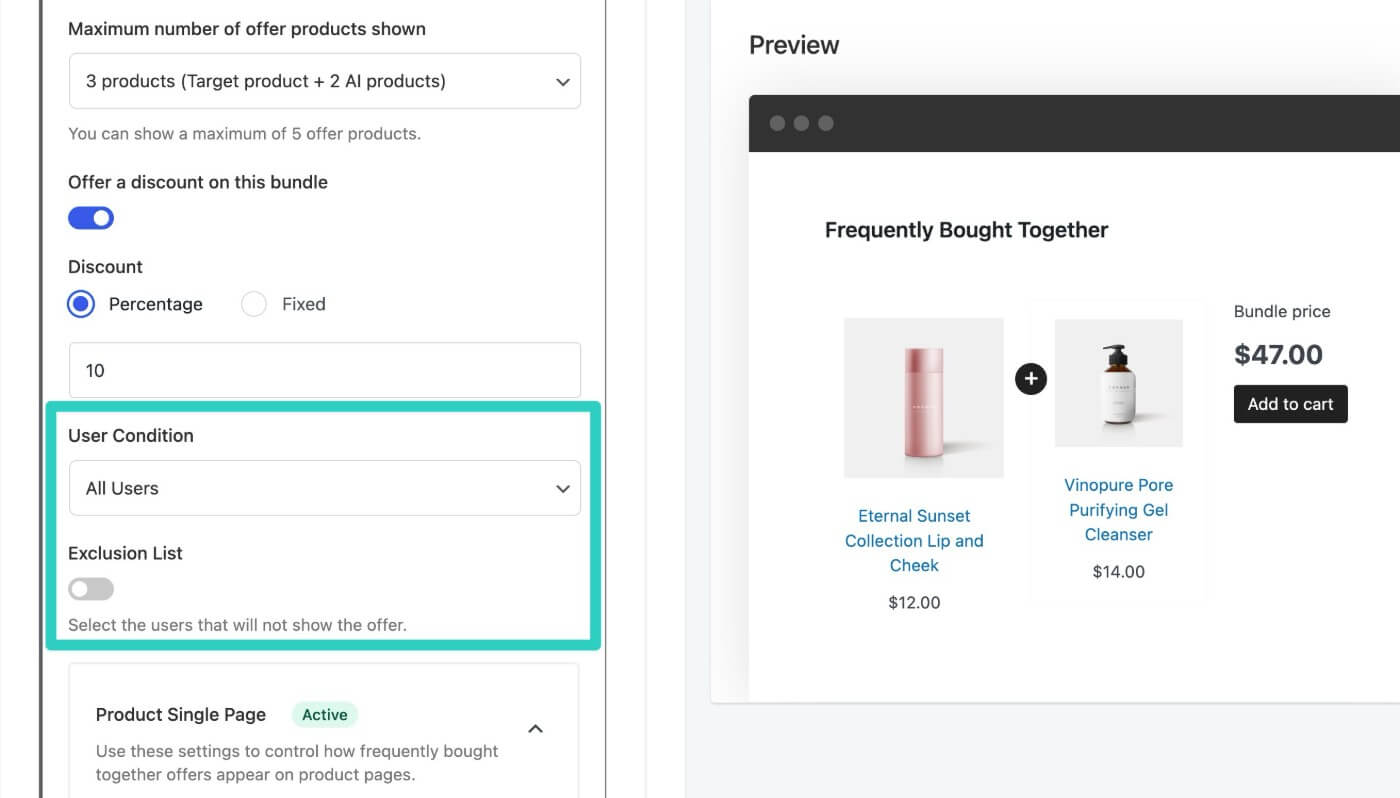Select the Percentage discount radio button
Screen dimensions: 1400x798
coord(81,304)
